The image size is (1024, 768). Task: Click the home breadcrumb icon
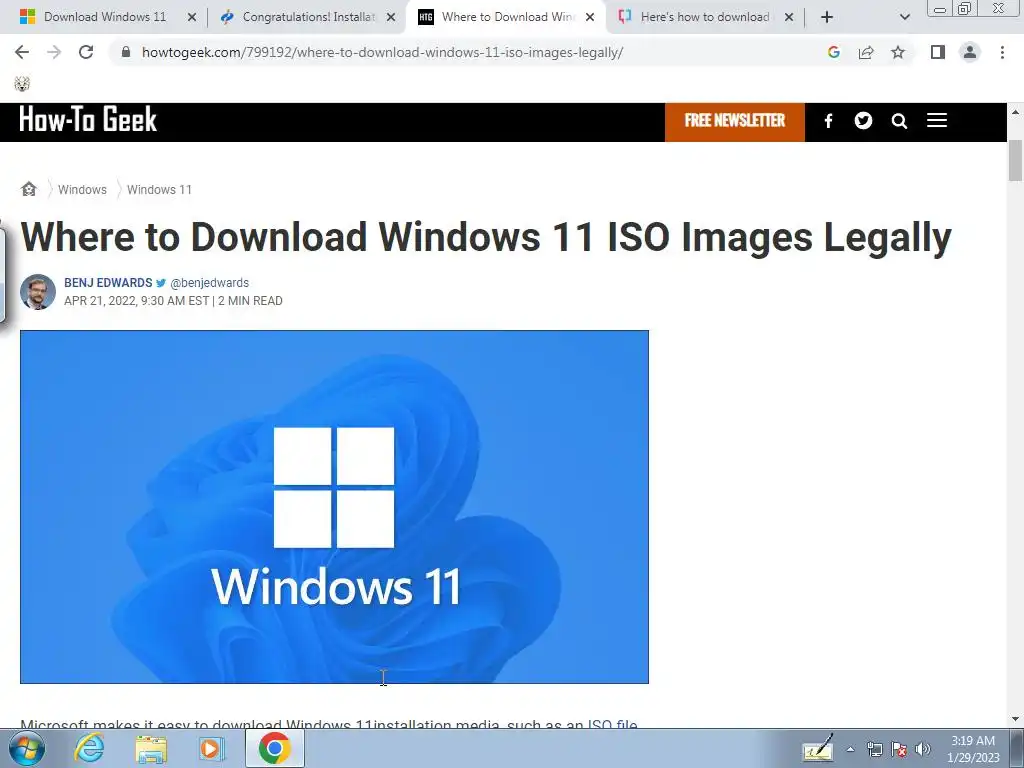pos(29,189)
